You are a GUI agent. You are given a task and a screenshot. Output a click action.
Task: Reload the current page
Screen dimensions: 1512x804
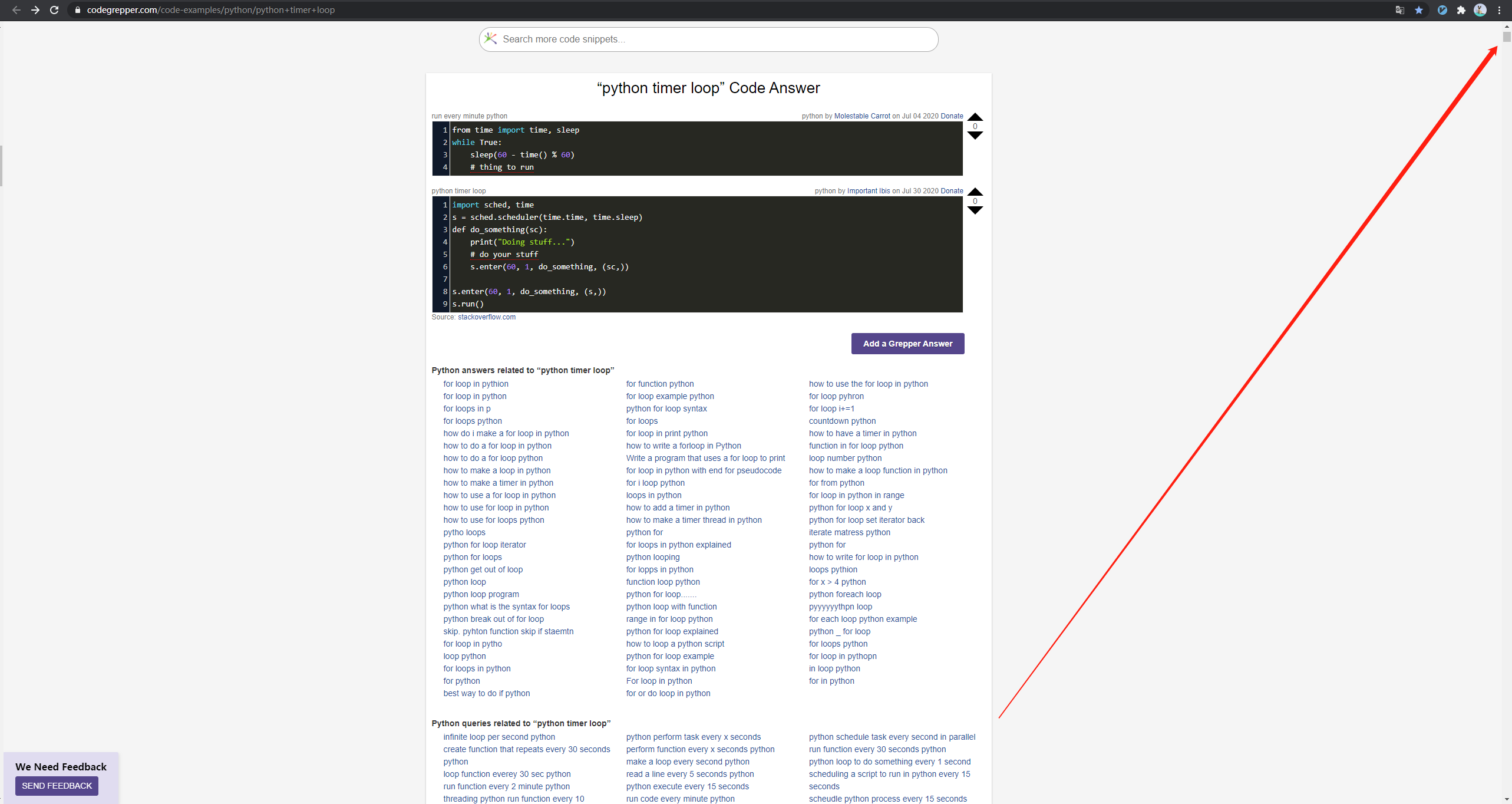(54, 10)
